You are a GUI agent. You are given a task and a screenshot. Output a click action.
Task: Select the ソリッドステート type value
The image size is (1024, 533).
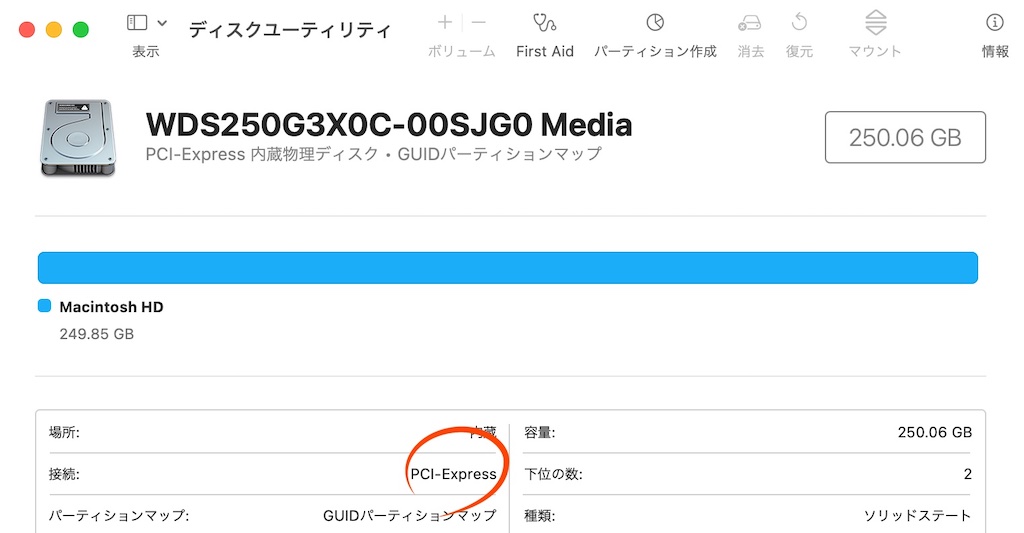pyautogui.click(x=918, y=516)
